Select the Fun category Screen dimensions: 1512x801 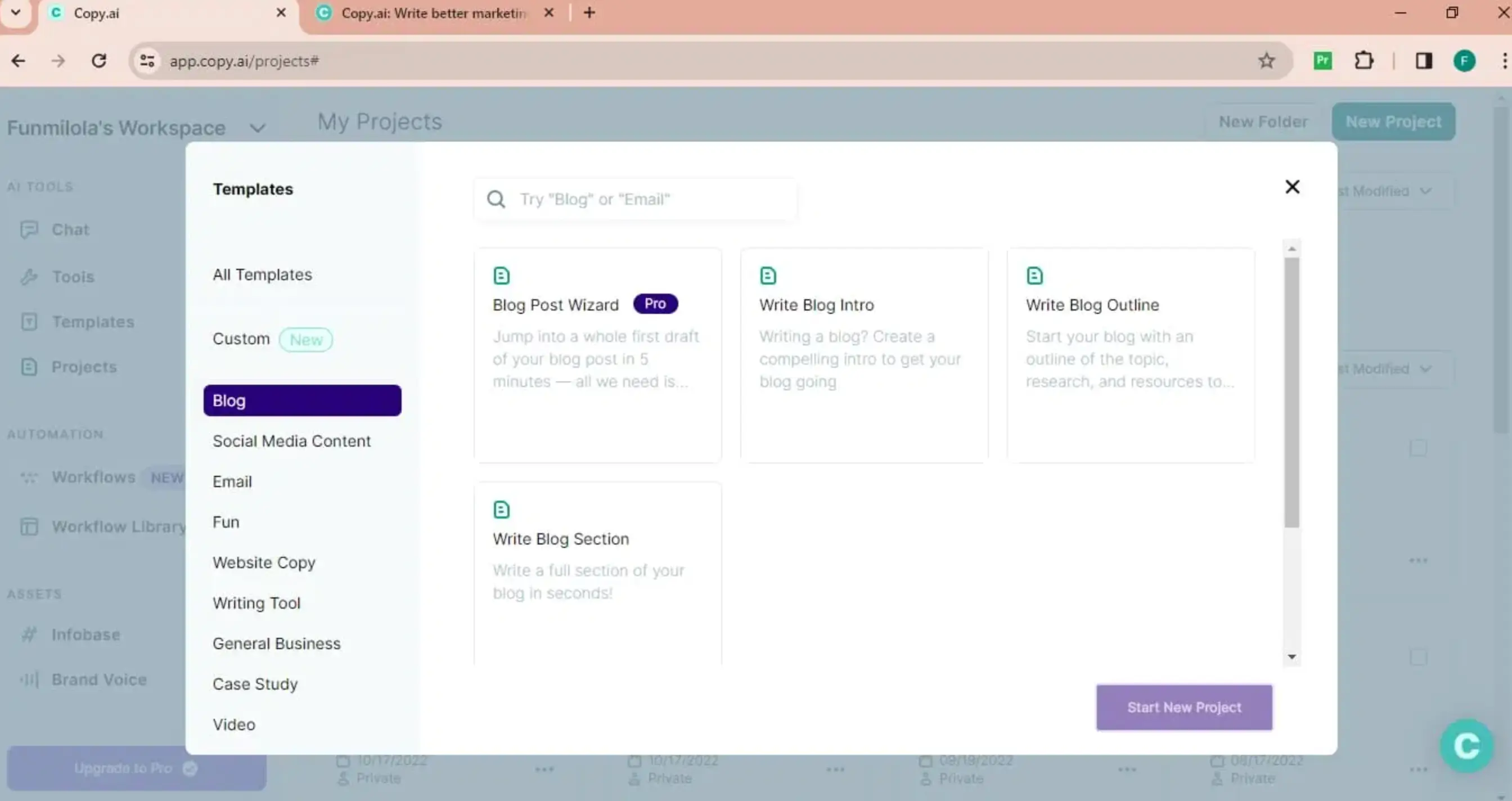coord(226,521)
